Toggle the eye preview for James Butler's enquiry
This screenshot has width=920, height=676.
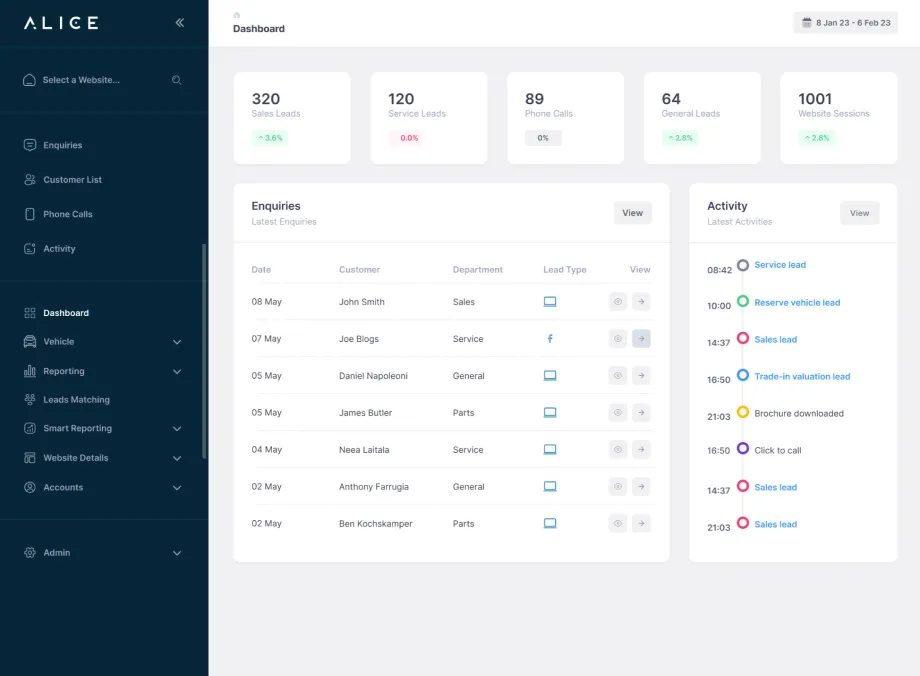pyautogui.click(x=618, y=412)
